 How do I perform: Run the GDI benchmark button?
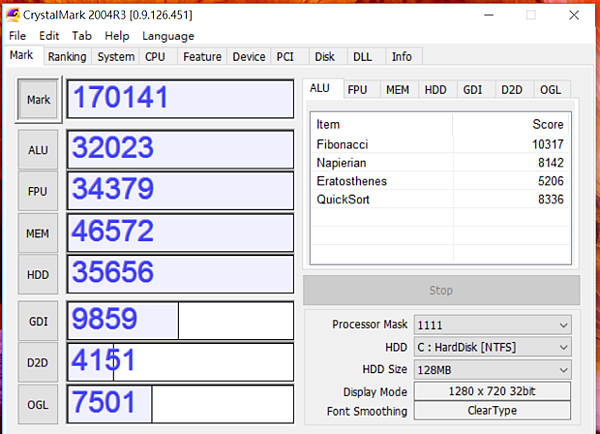point(38,321)
